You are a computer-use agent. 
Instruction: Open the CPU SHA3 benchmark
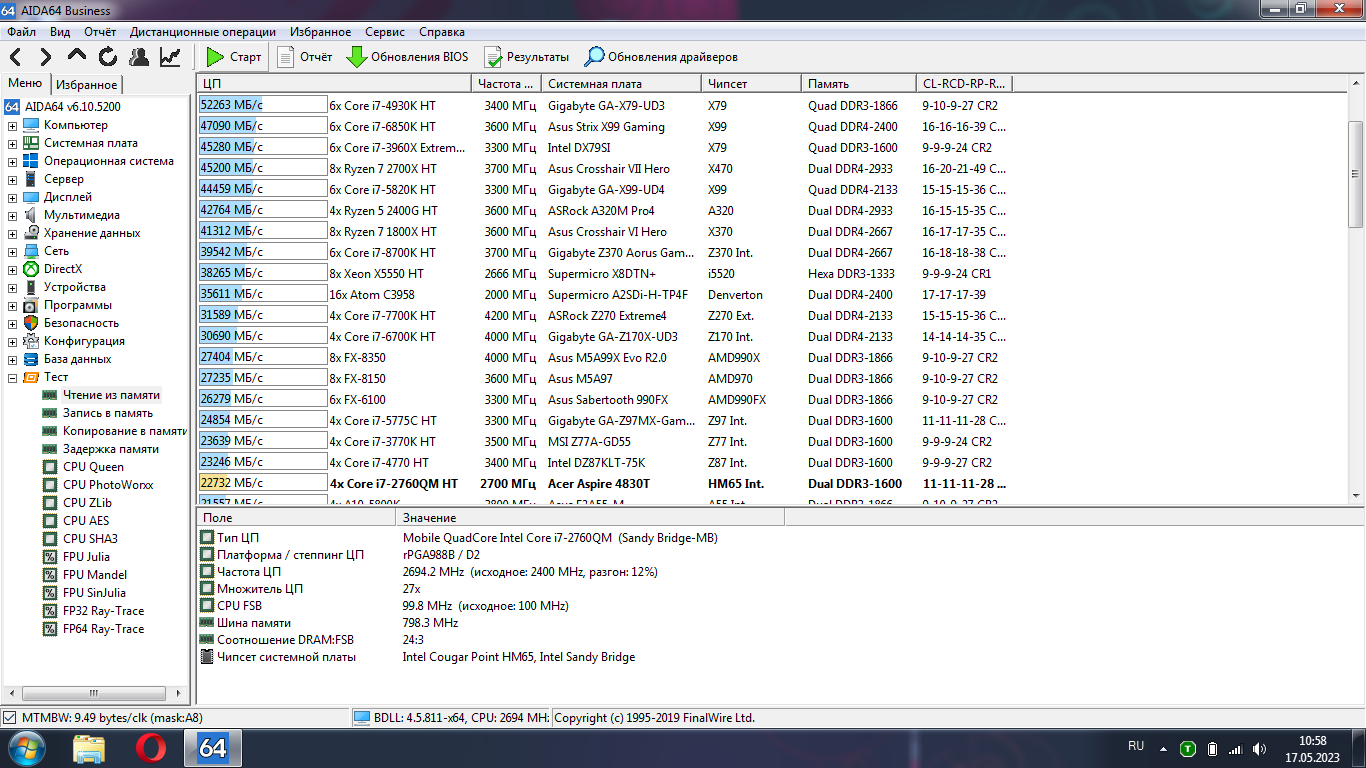90,539
